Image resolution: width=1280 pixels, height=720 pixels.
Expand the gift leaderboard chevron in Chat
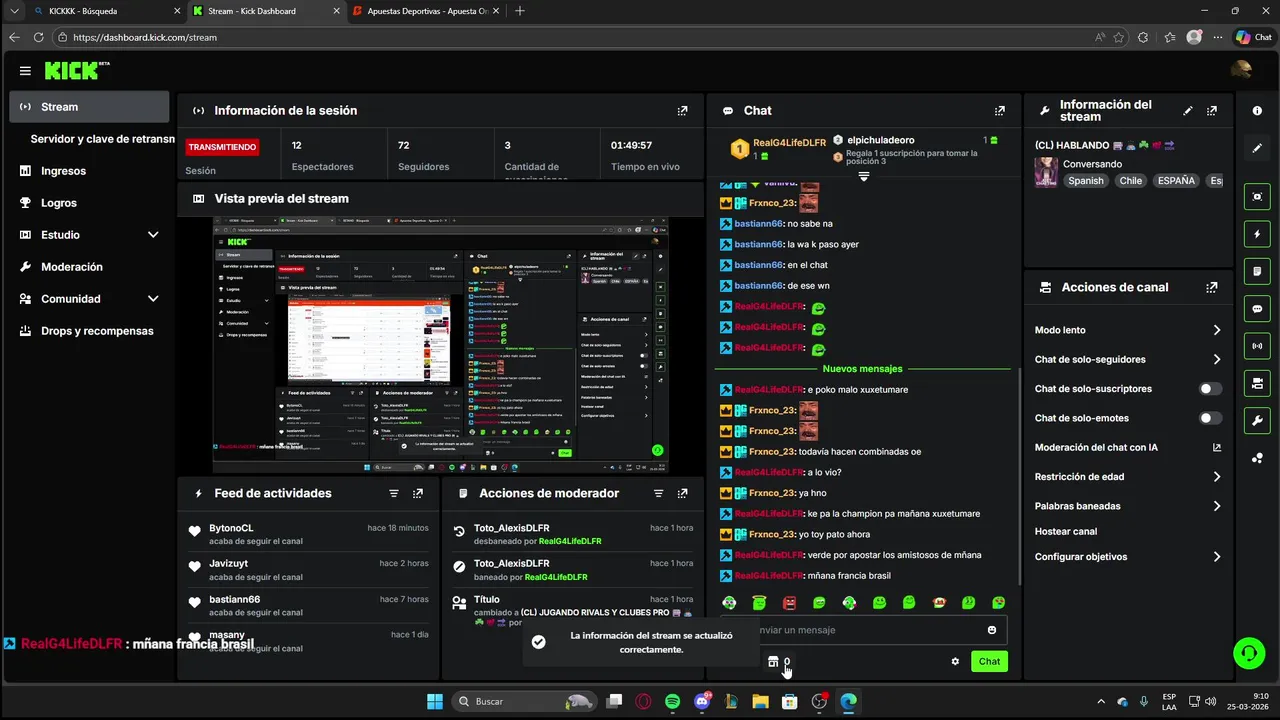coord(864,176)
